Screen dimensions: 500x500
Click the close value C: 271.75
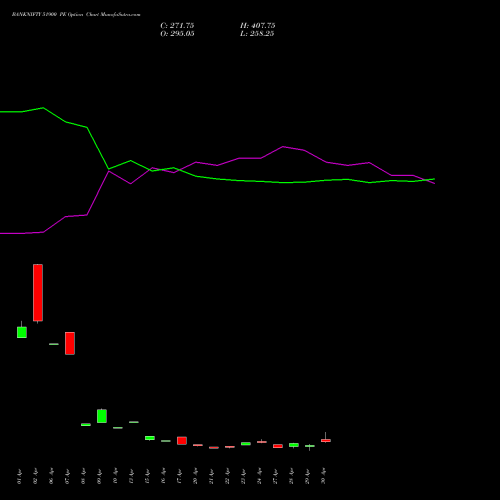pyautogui.click(x=177, y=26)
